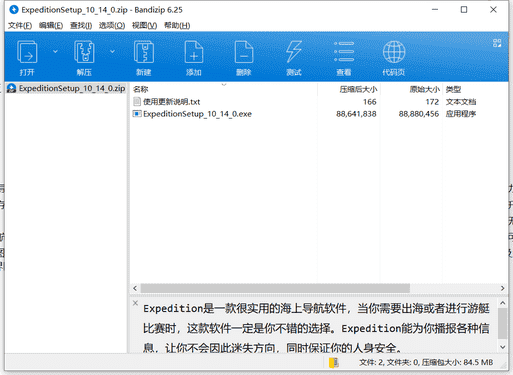Viewport: 513px width, 375px height.
Task: Minimize the Bandizip window
Action: tap(435, 10)
